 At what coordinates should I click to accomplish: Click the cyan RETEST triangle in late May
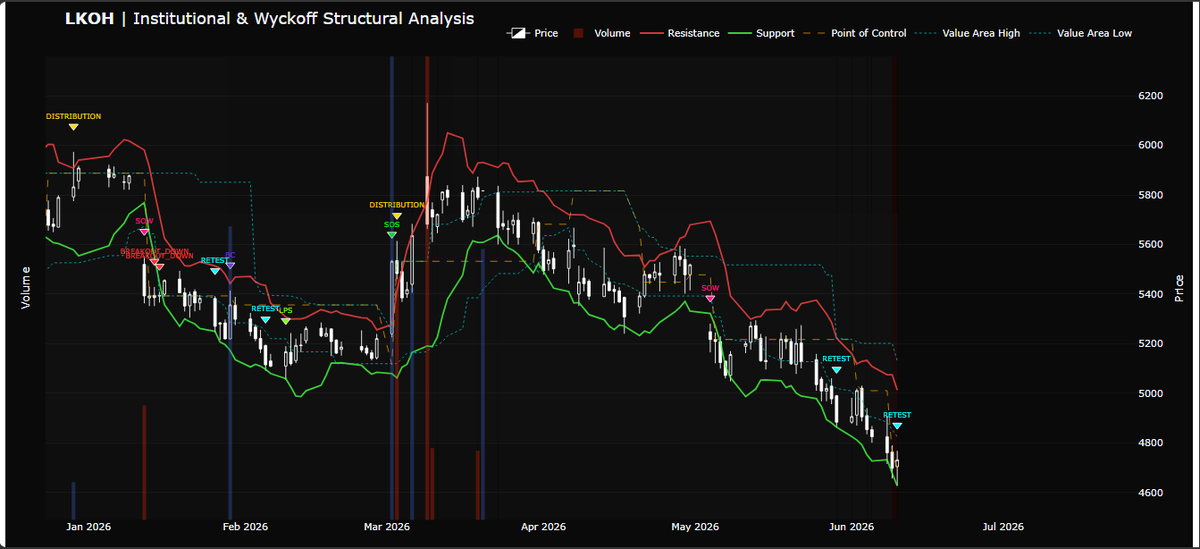click(x=836, y=370)
